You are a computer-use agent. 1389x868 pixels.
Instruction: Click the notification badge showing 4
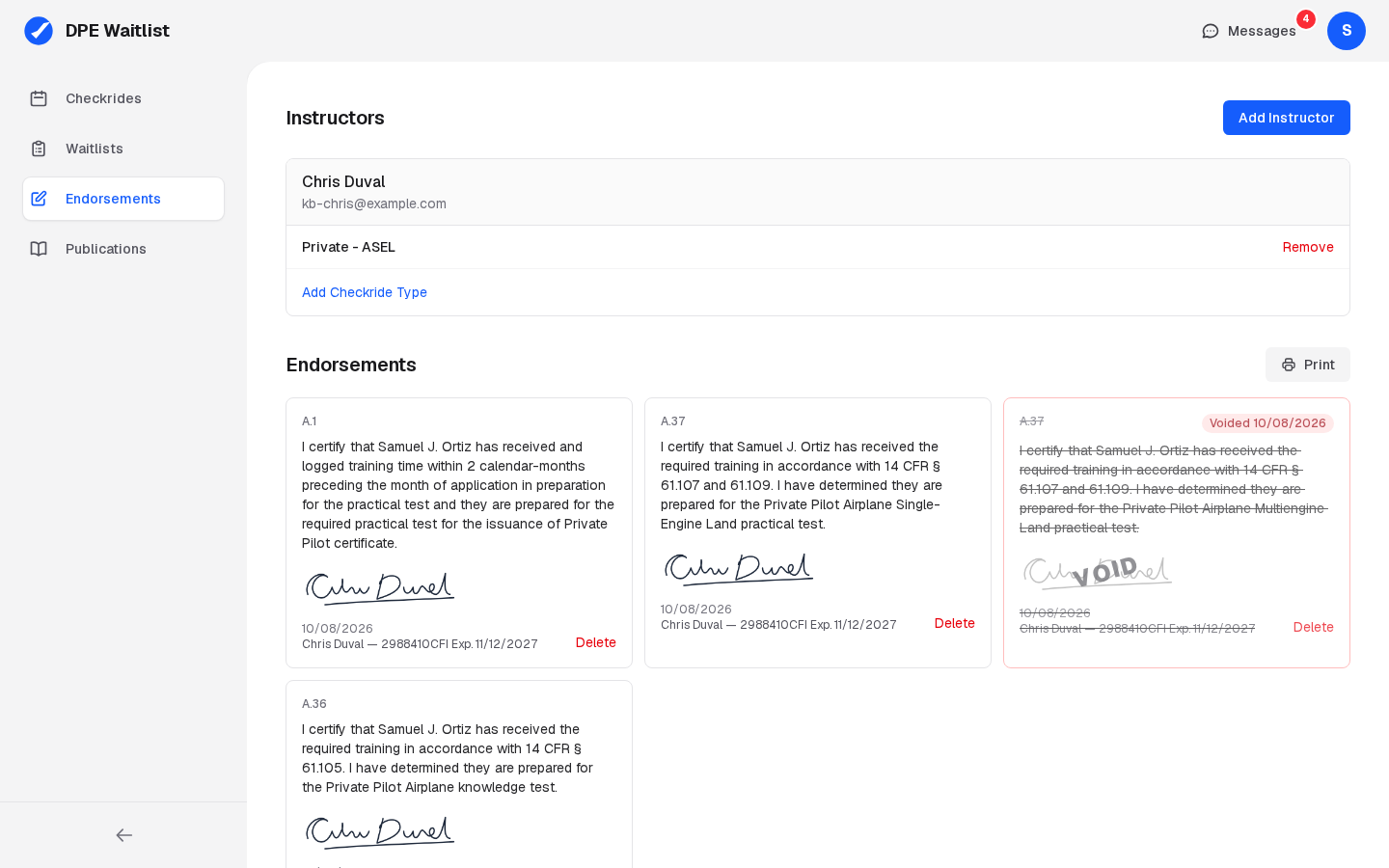(x=1306, y=19)
